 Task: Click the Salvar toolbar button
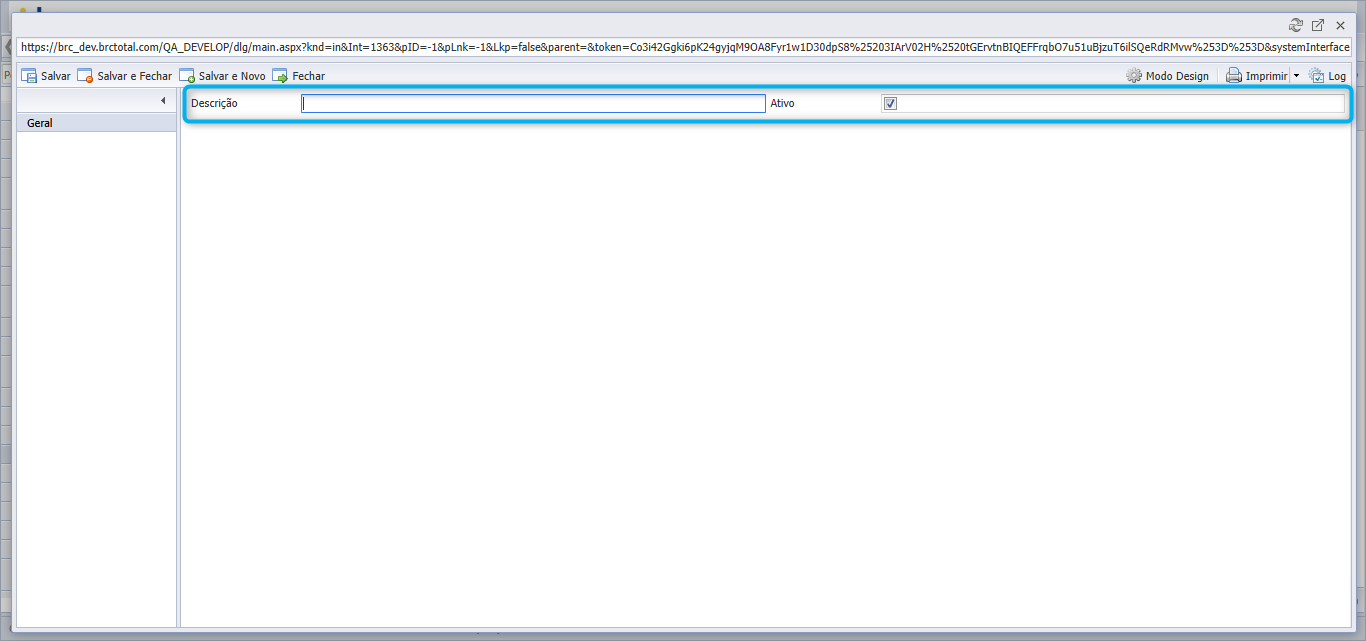pos(46,76)
